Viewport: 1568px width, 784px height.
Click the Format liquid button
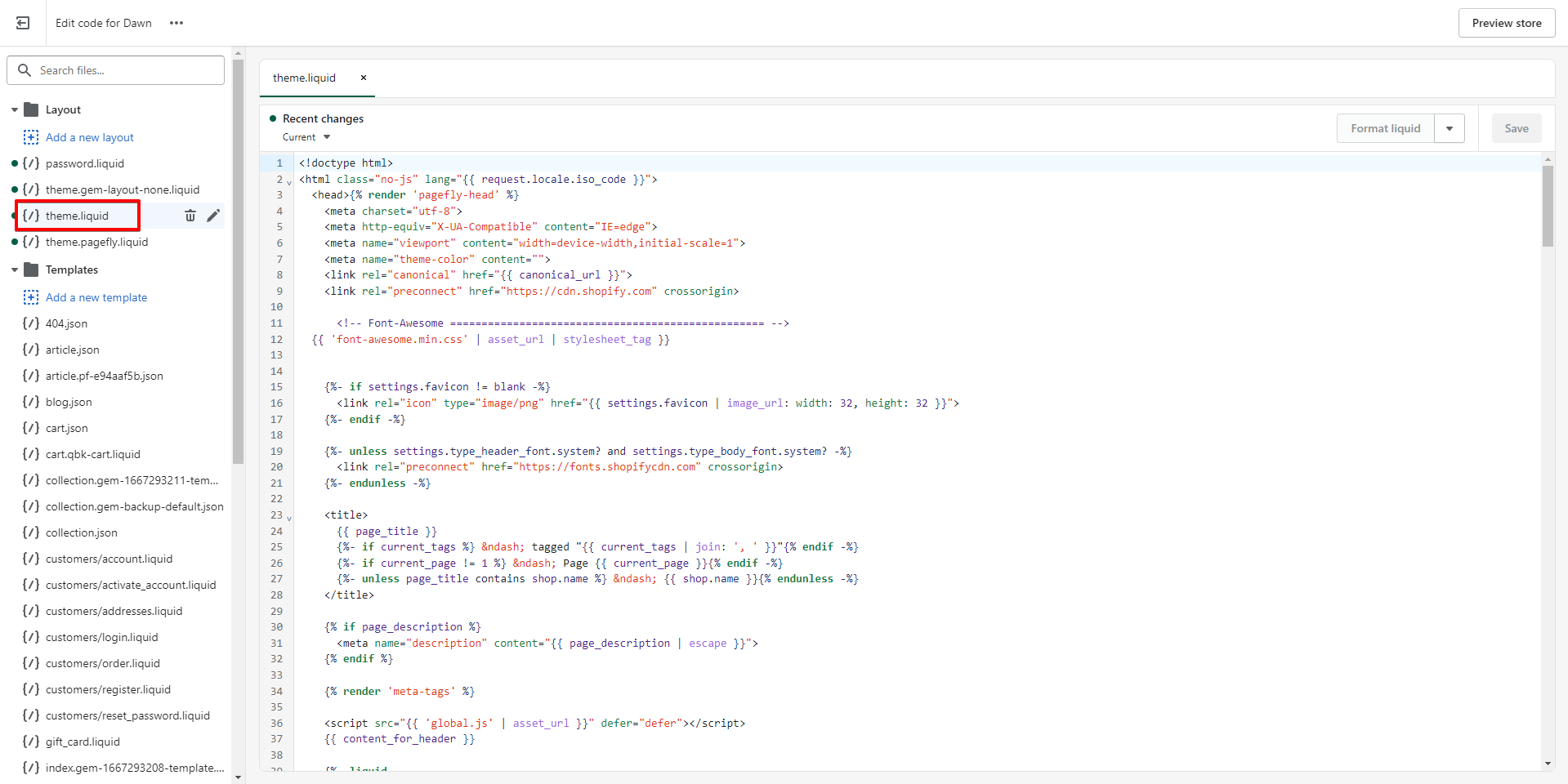[x=1385, y=128]
